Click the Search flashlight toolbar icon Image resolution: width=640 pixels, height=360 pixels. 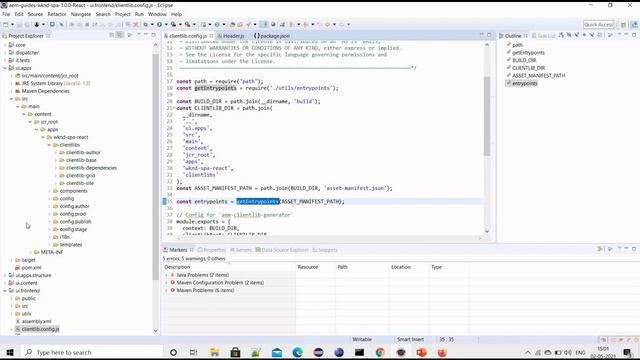click(x=248, y=24)
